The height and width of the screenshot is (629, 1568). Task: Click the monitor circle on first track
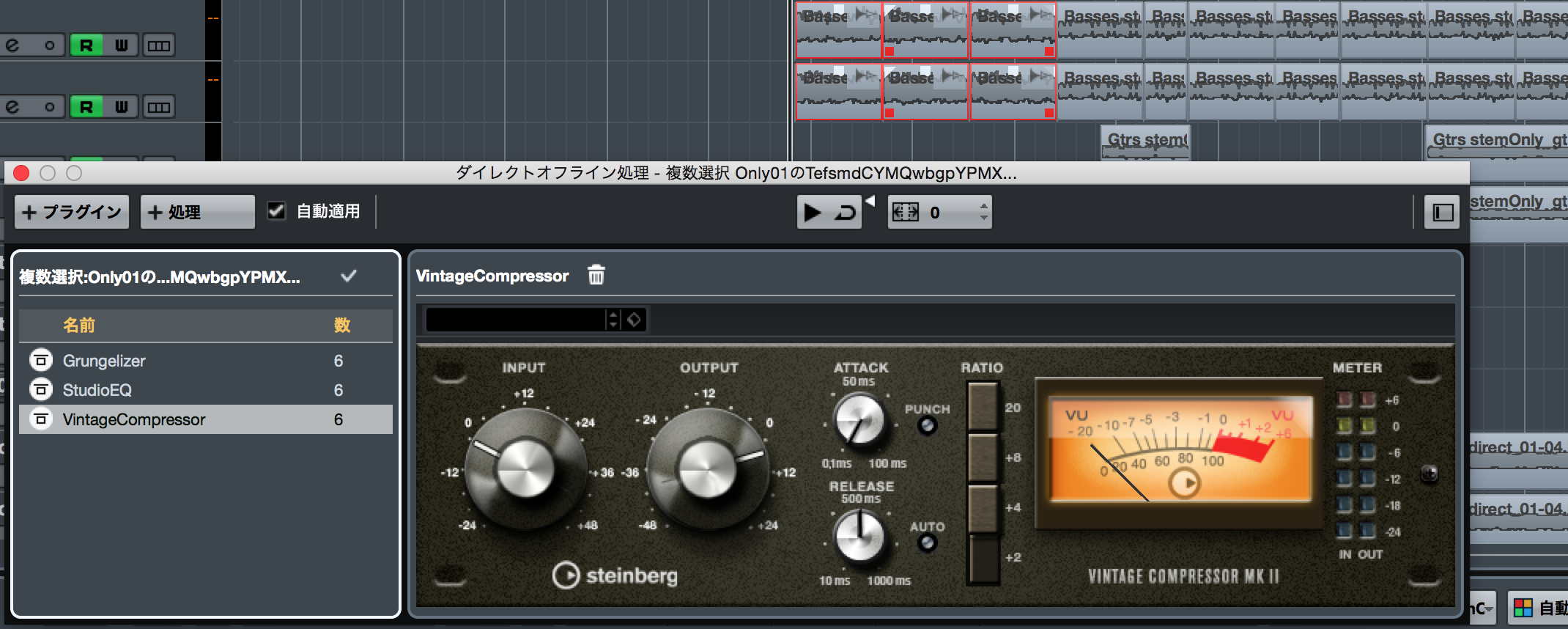(x=49, y=45)
